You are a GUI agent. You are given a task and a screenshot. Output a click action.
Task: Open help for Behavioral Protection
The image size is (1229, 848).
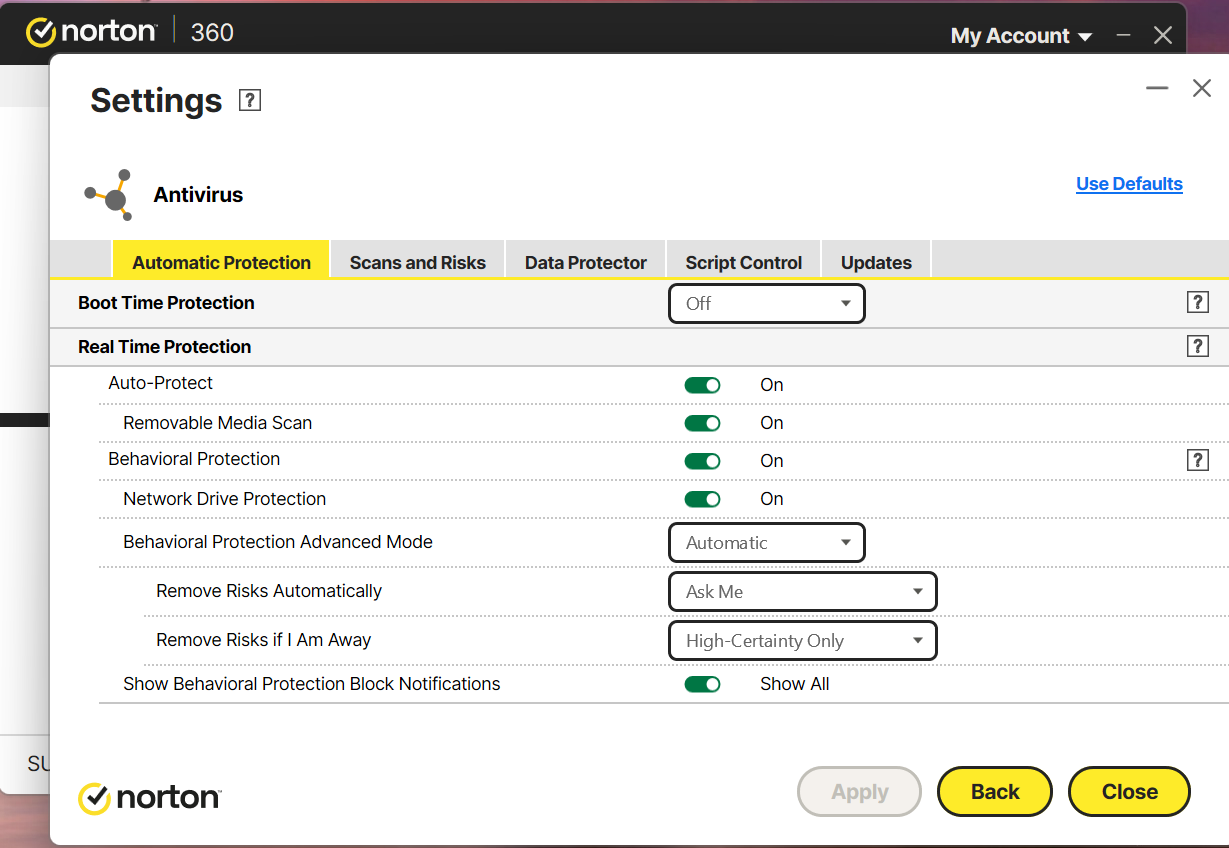pyautogui.click(x=1197, y=460)
